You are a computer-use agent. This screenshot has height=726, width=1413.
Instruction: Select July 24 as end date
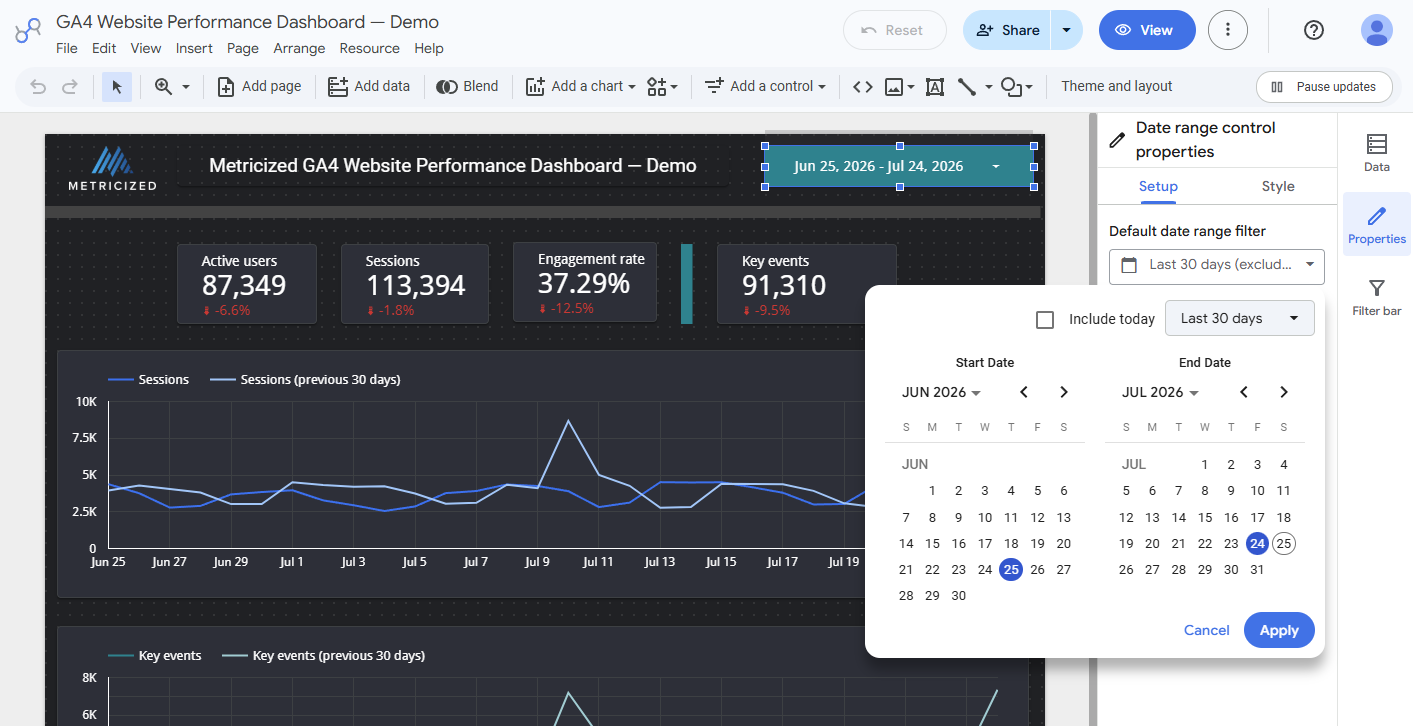(x=1257, y=544)
